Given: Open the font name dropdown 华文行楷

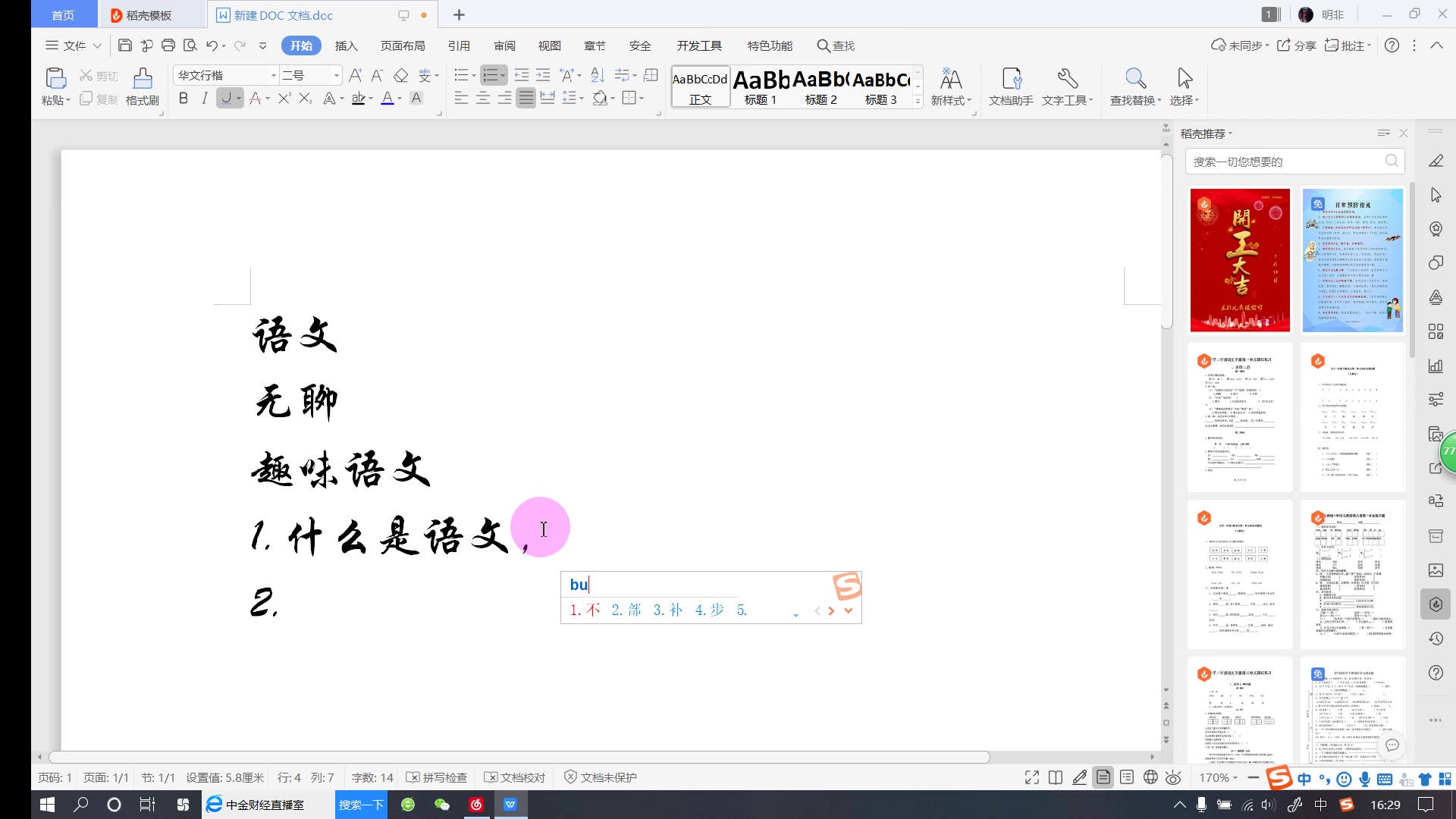Looking at the screenshot, I should pos(274,75).
